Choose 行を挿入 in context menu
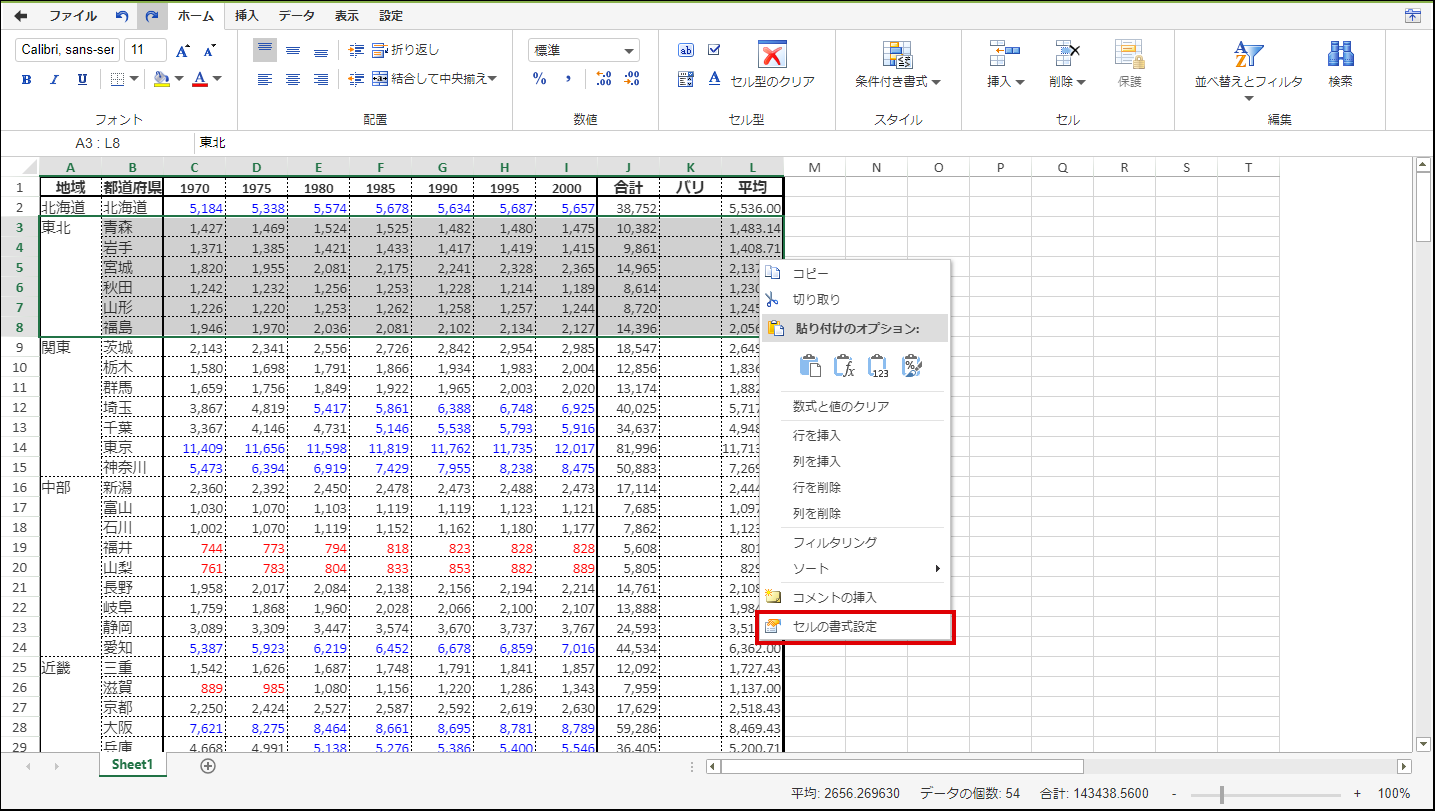1435x811 pixels. [x=853, y=436]
